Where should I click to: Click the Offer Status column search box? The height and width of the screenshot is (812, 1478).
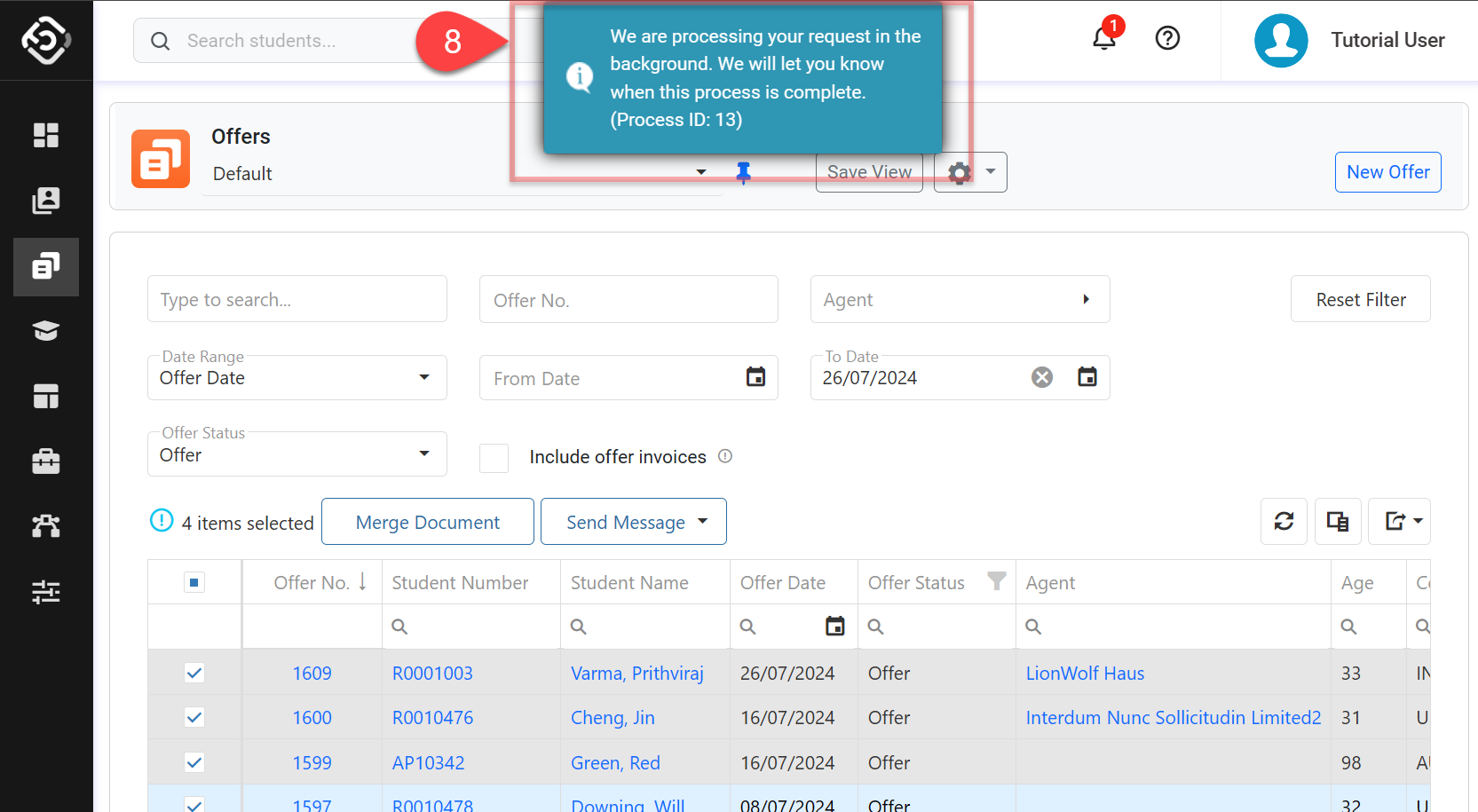tap(937, 627)
